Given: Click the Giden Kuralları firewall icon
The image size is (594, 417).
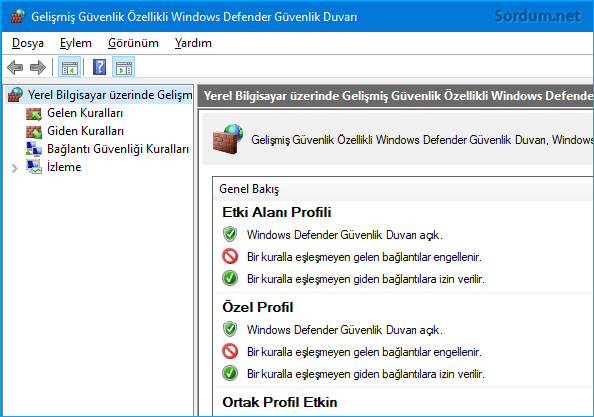Looking at the screenshot, I should click(x=34, y=131).
